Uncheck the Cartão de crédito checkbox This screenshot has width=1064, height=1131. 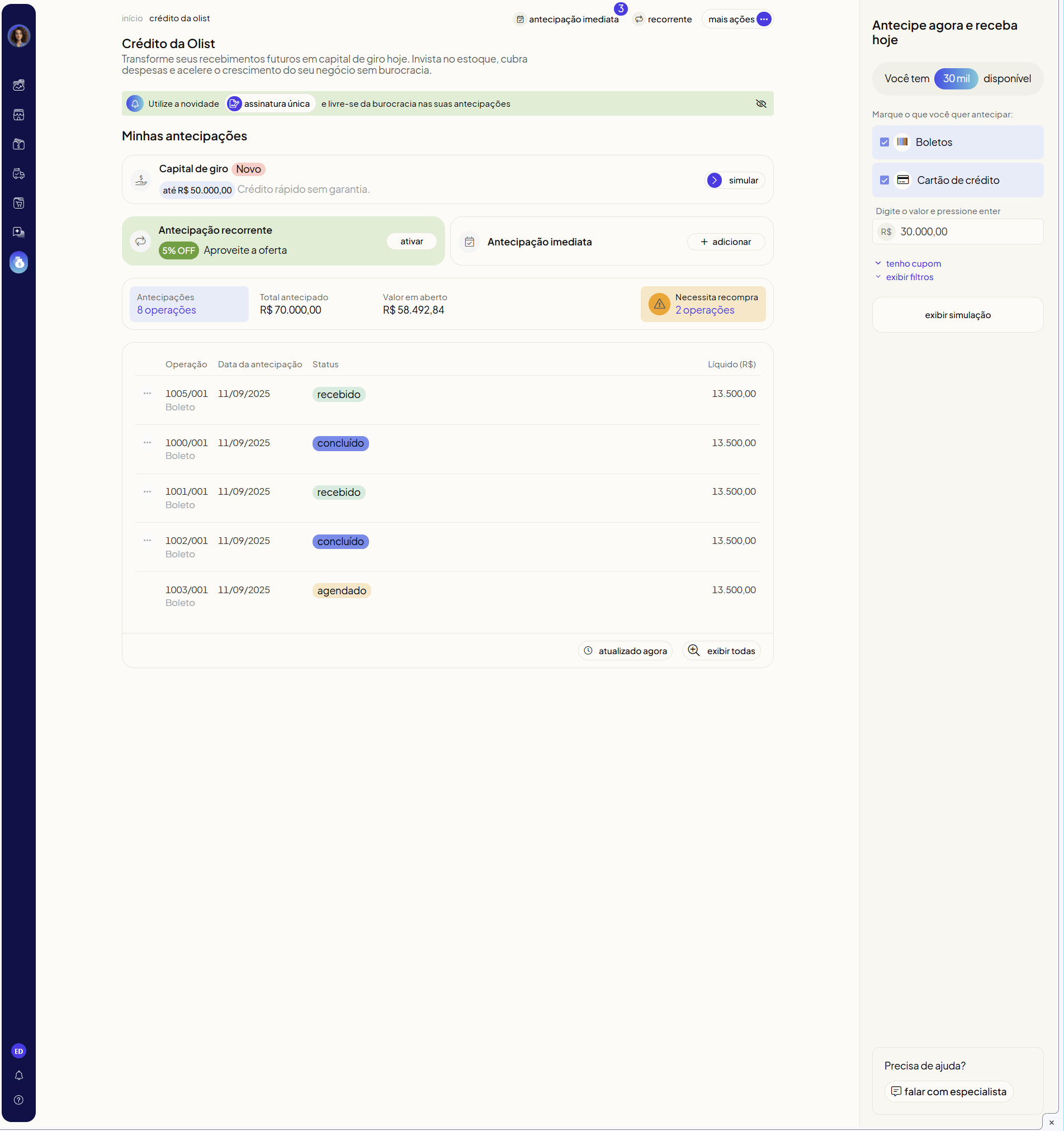click(x=884, y=181)
